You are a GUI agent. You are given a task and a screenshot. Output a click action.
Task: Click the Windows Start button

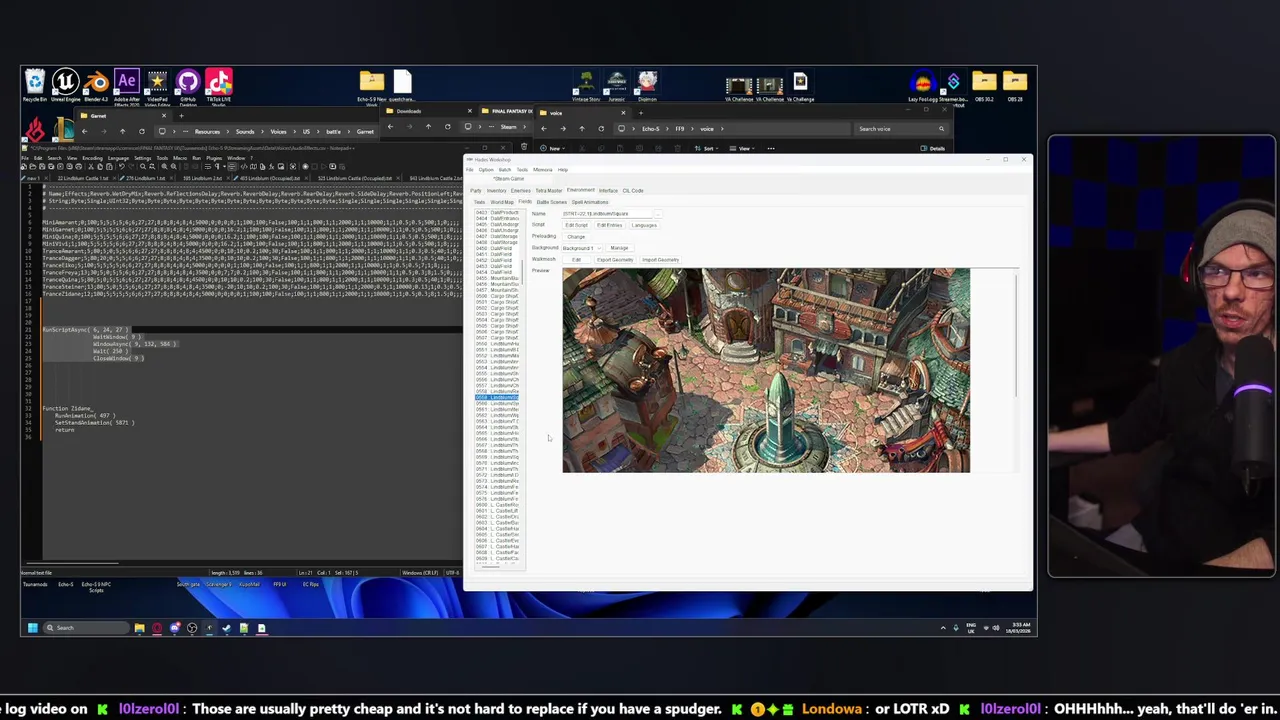33,628
